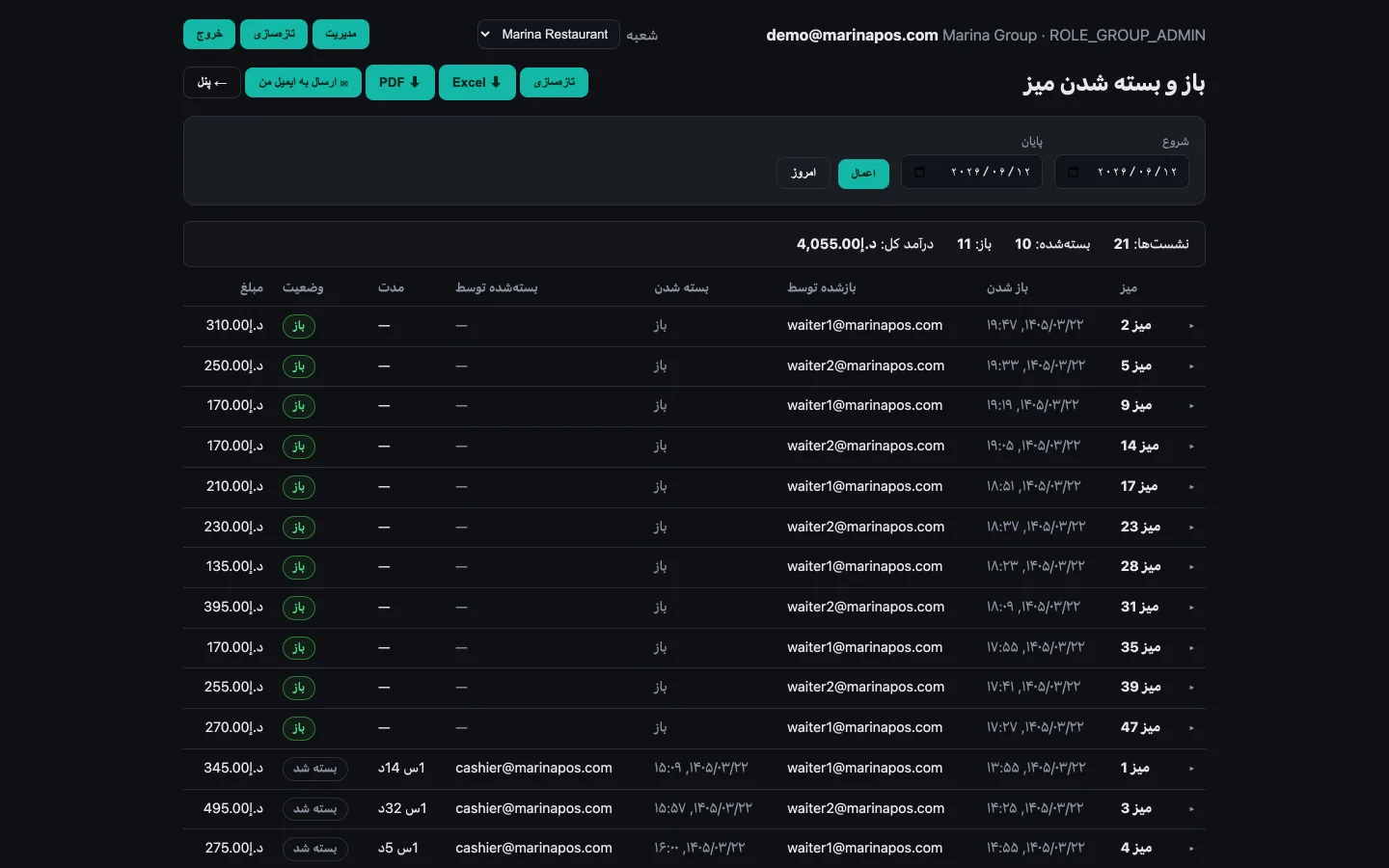Screen dimensions: 1389x868
Task: Click the start date input field
Action: click(1122, 173)
